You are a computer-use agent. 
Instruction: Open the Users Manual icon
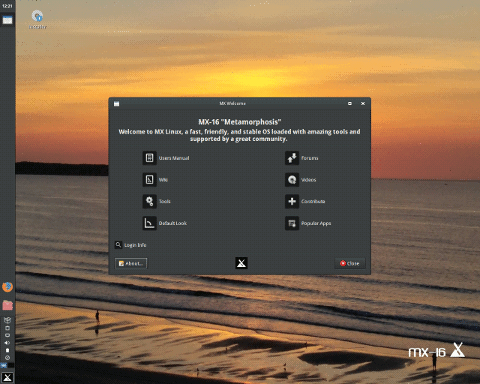pyautogui.click(x=150, y=158)
